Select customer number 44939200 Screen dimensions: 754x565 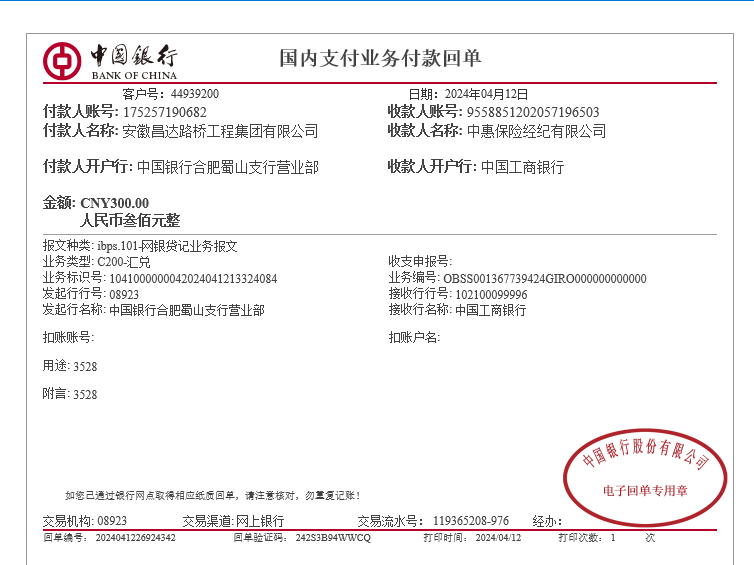pos(195,94)
